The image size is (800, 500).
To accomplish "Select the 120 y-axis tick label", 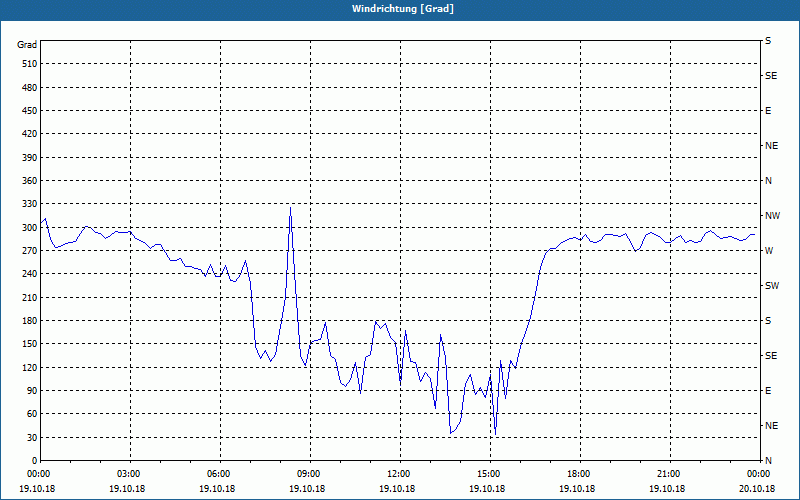I will point(29,367).
